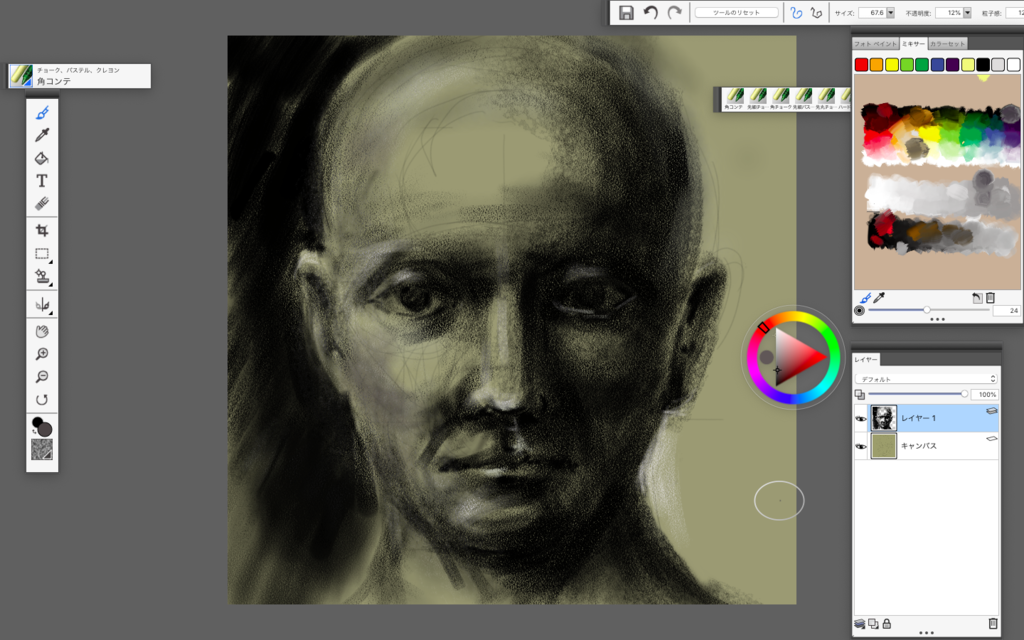Enable straight line strokes mode

pos(816,12)
